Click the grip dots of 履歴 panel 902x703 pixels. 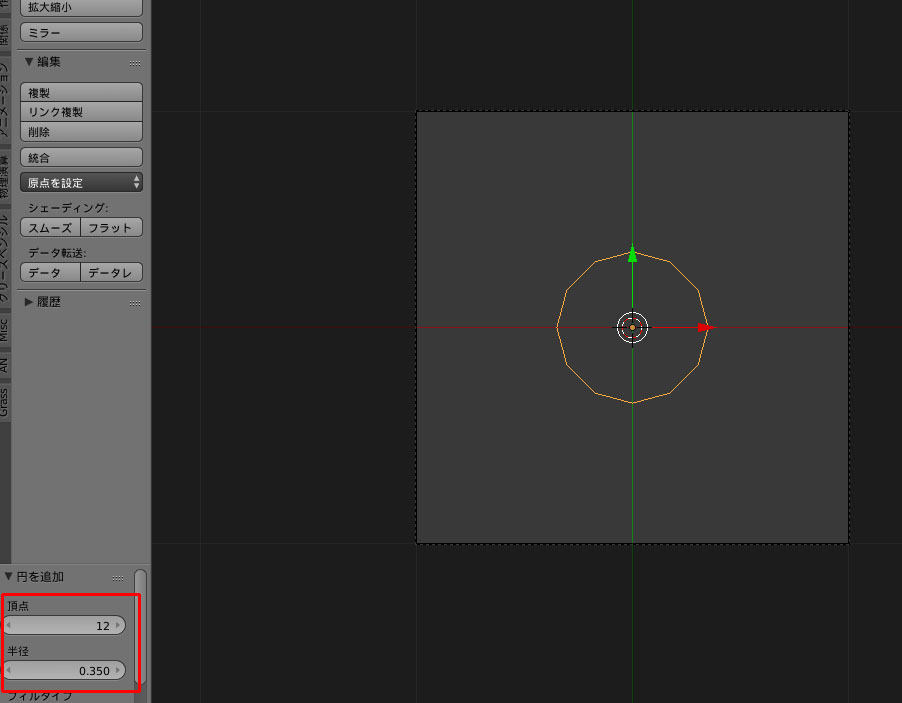pos(135,303)
